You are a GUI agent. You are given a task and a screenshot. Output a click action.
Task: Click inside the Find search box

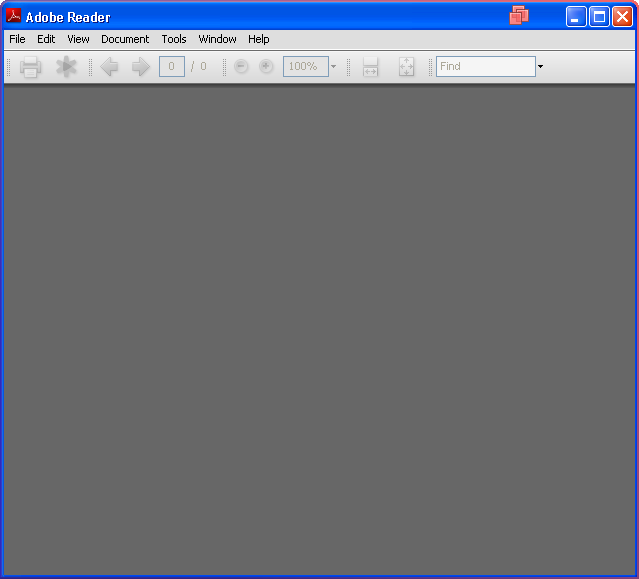point(486,66)
